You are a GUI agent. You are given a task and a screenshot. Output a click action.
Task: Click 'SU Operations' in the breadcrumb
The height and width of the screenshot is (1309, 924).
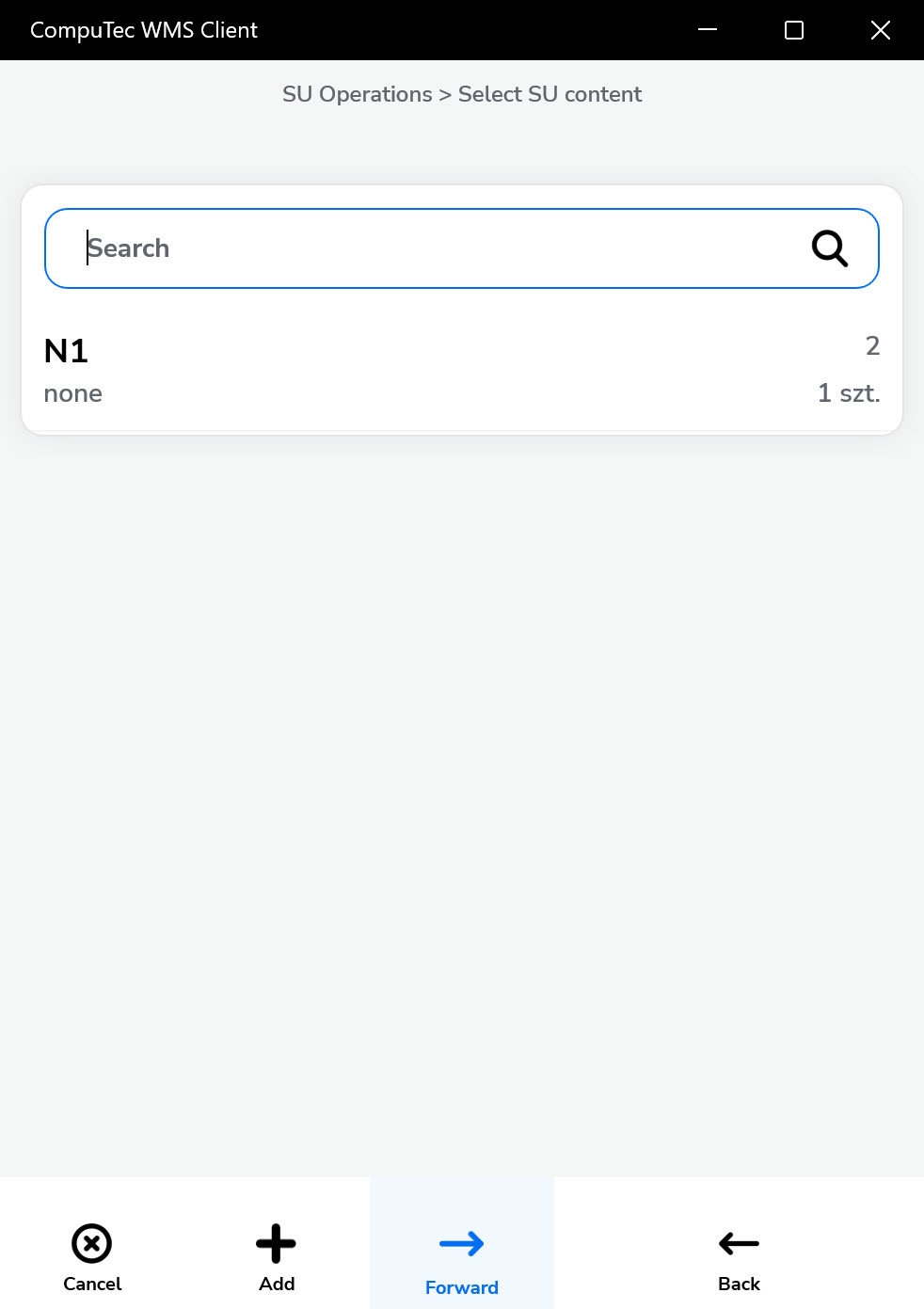(x=358, y=94)
